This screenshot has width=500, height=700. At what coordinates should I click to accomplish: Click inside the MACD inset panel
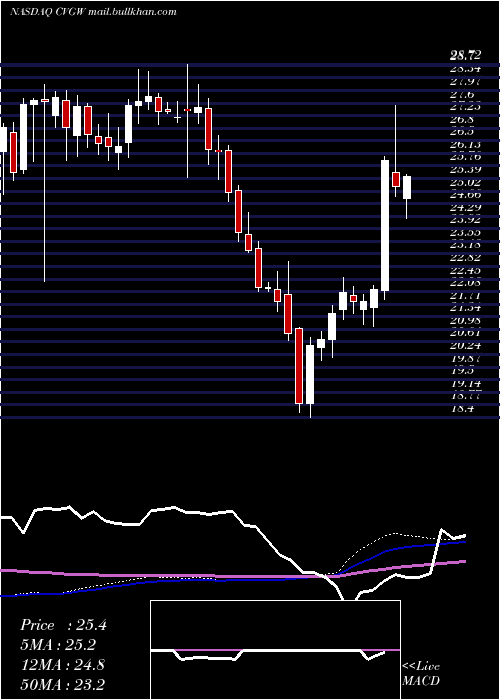[x=275, y=650]
